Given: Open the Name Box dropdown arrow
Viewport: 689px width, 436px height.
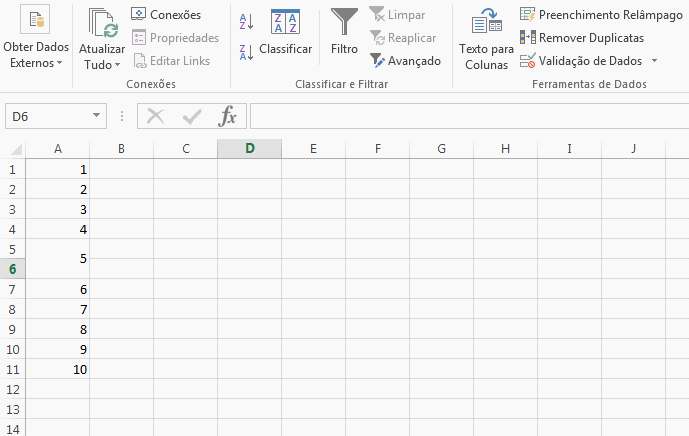Looking at the screenshot, I should pos(96,116).
